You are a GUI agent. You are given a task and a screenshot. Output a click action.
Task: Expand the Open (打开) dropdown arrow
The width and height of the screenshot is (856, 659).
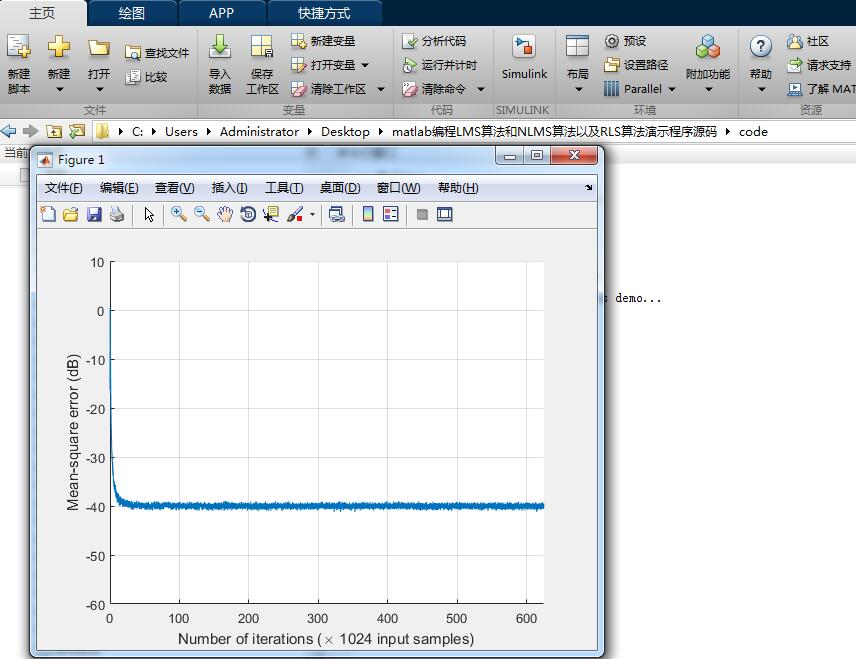click(x=99, y=89)
